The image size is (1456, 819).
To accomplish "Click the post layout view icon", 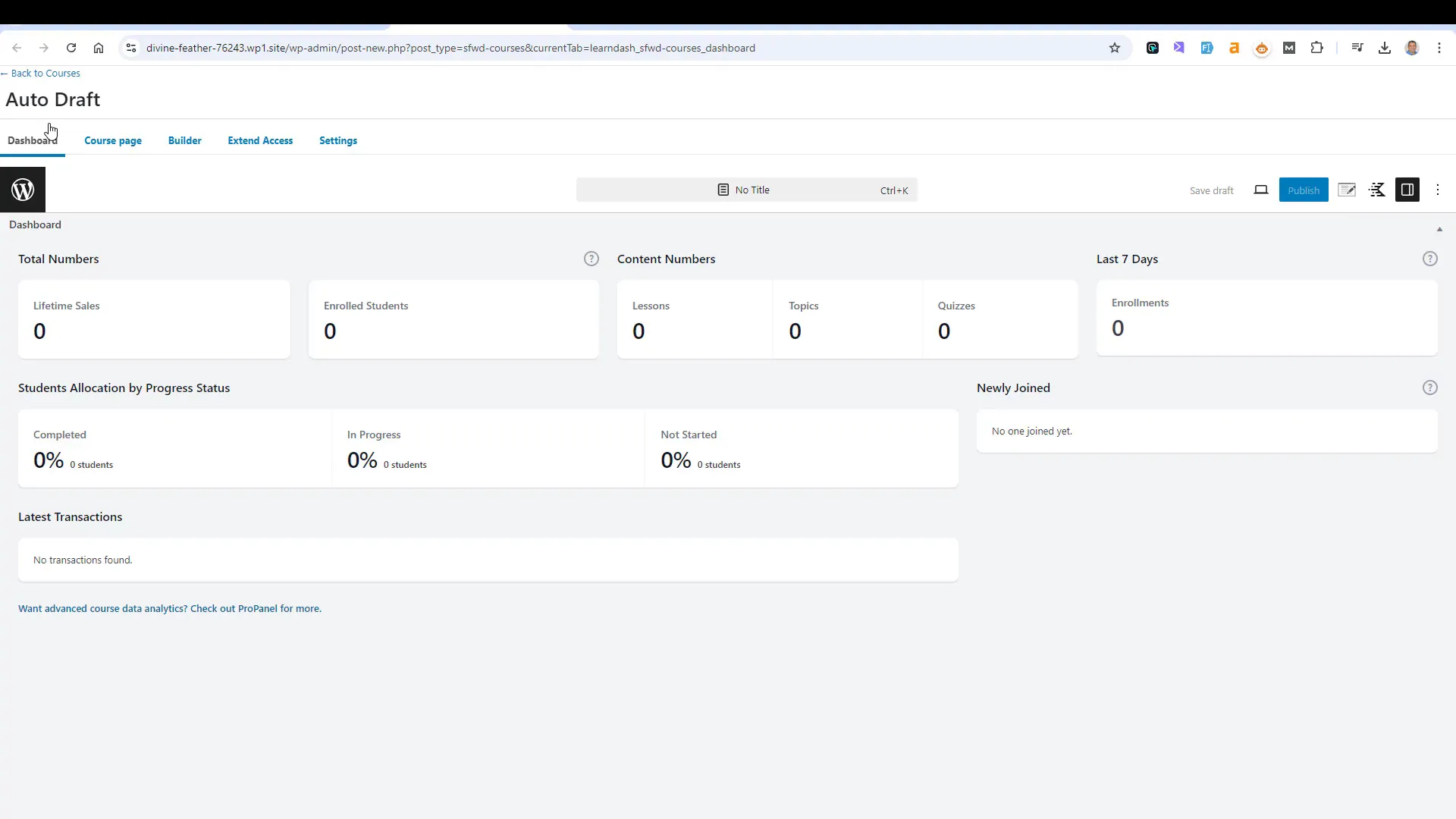I will pyautogui.click(x=1408, y=190).
